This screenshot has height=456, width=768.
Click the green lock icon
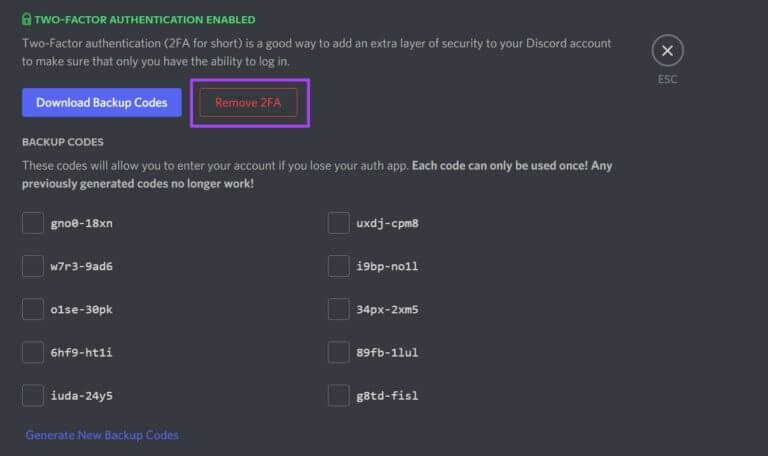click(x=27, y=19)
